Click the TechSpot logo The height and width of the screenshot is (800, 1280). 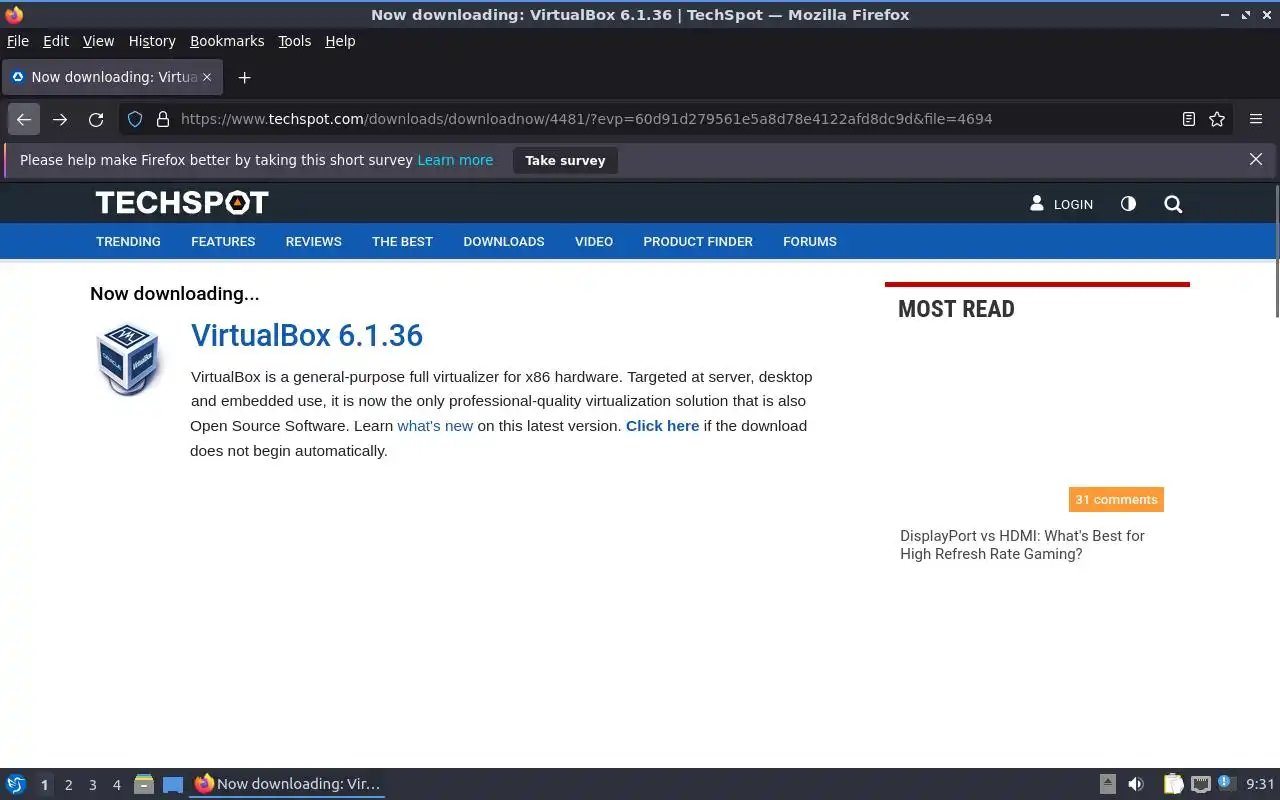[182, 203]
